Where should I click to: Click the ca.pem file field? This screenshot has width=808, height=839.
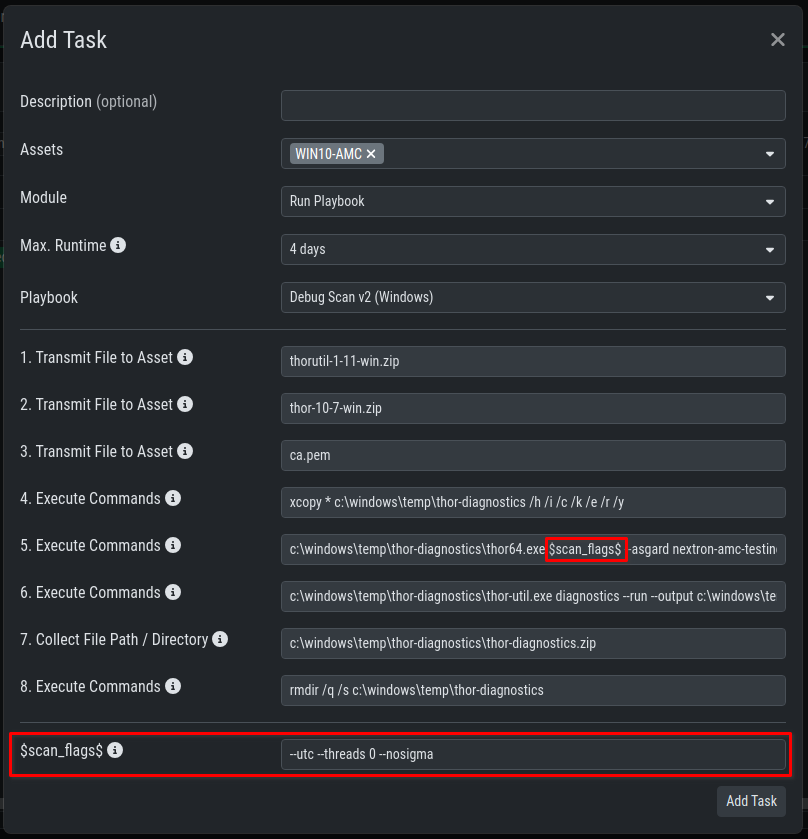coord(533,455)
